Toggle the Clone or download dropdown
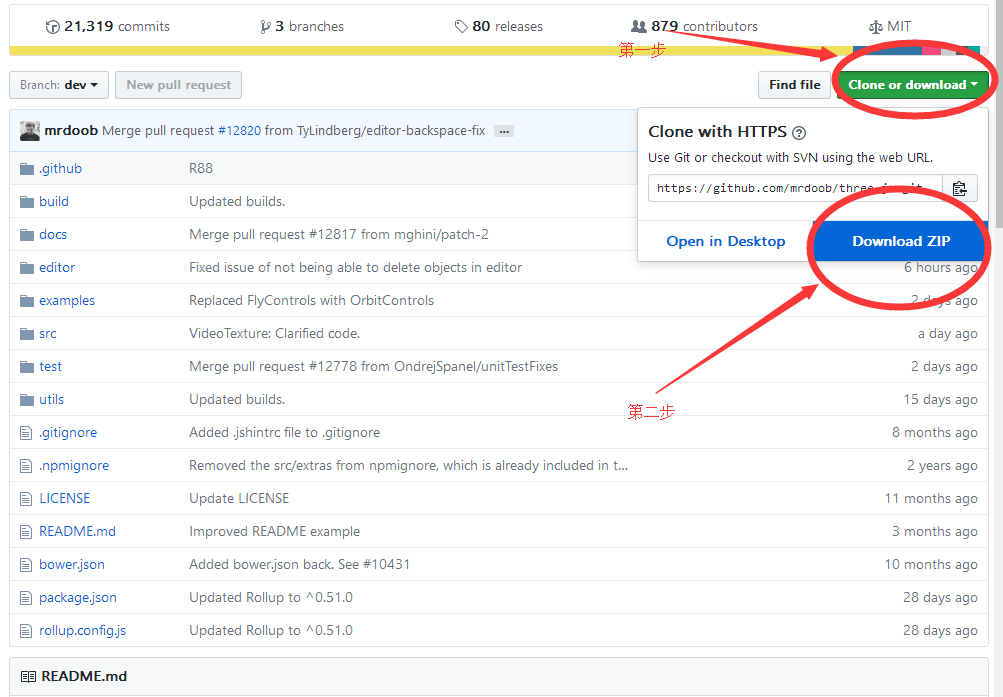The width and height of the screenshot is (1003, 697). [913, 85]
